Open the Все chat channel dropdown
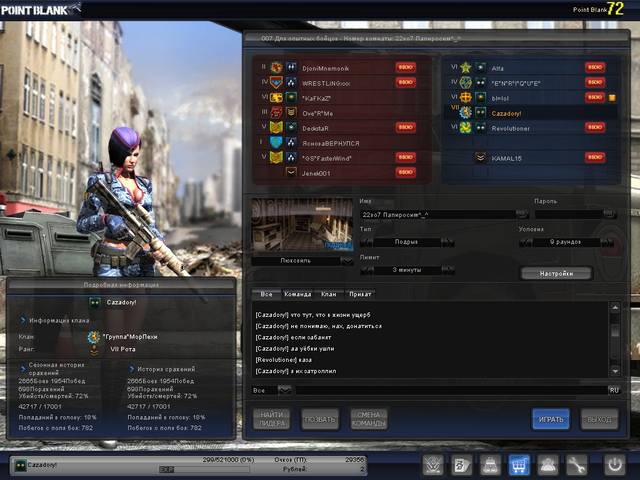Screen dimensions: 640x480 [284, 390]
